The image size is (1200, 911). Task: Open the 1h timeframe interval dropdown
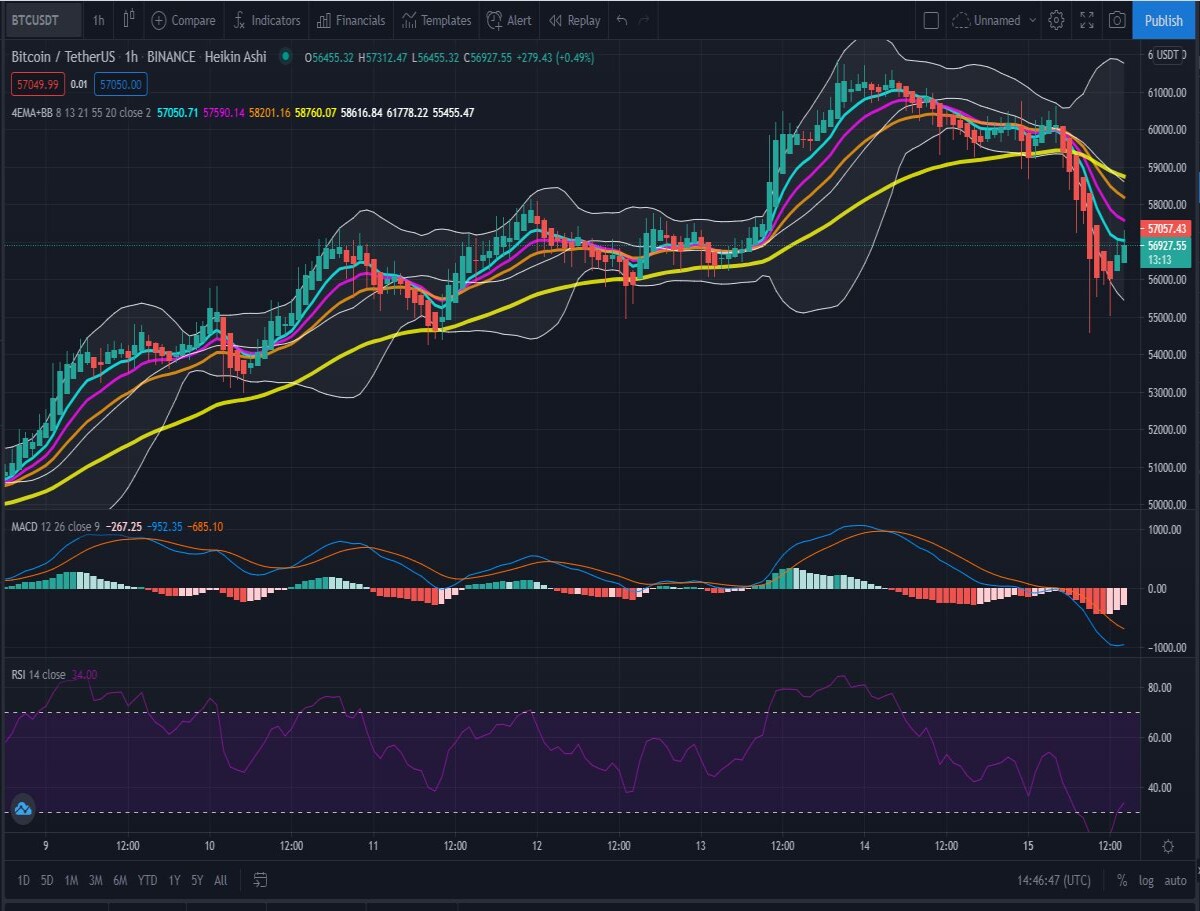click(98, 20)
